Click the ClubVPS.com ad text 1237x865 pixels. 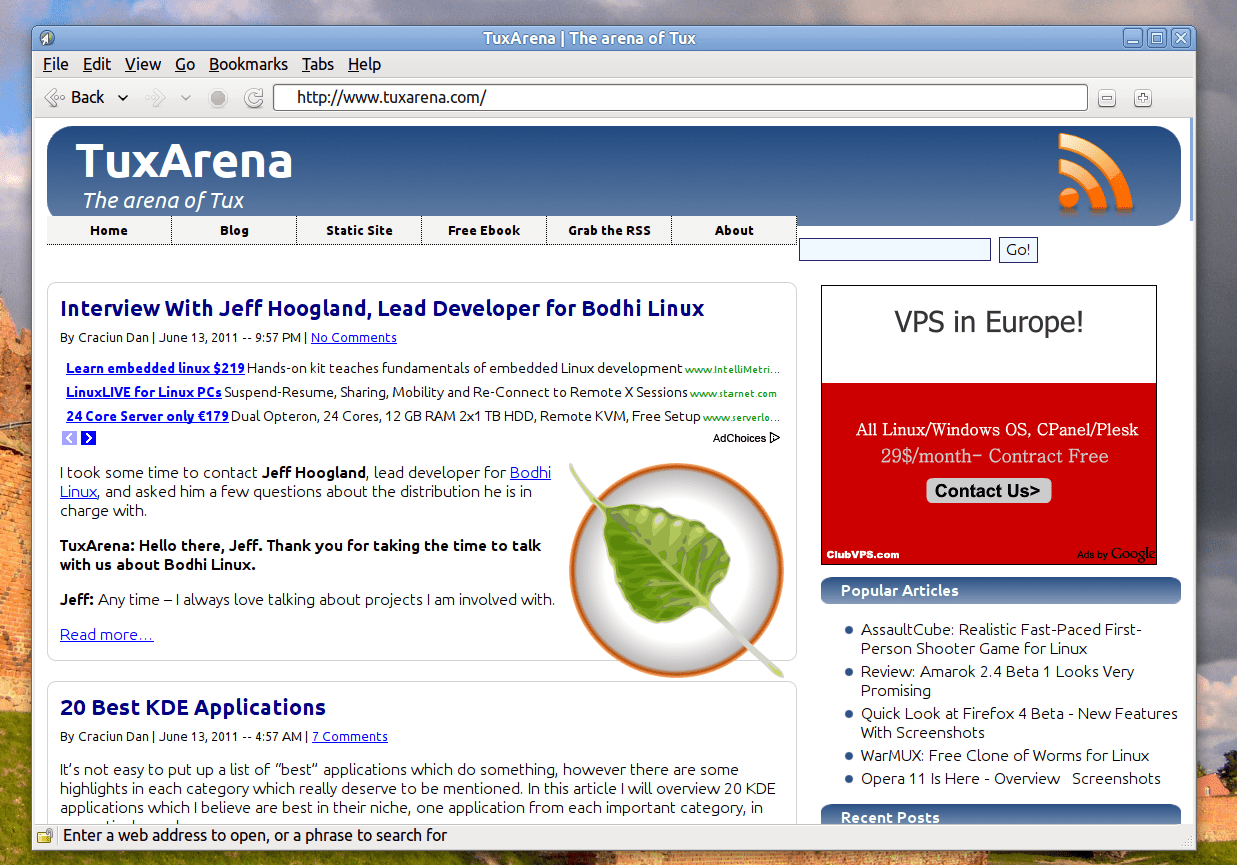(863, 554)
